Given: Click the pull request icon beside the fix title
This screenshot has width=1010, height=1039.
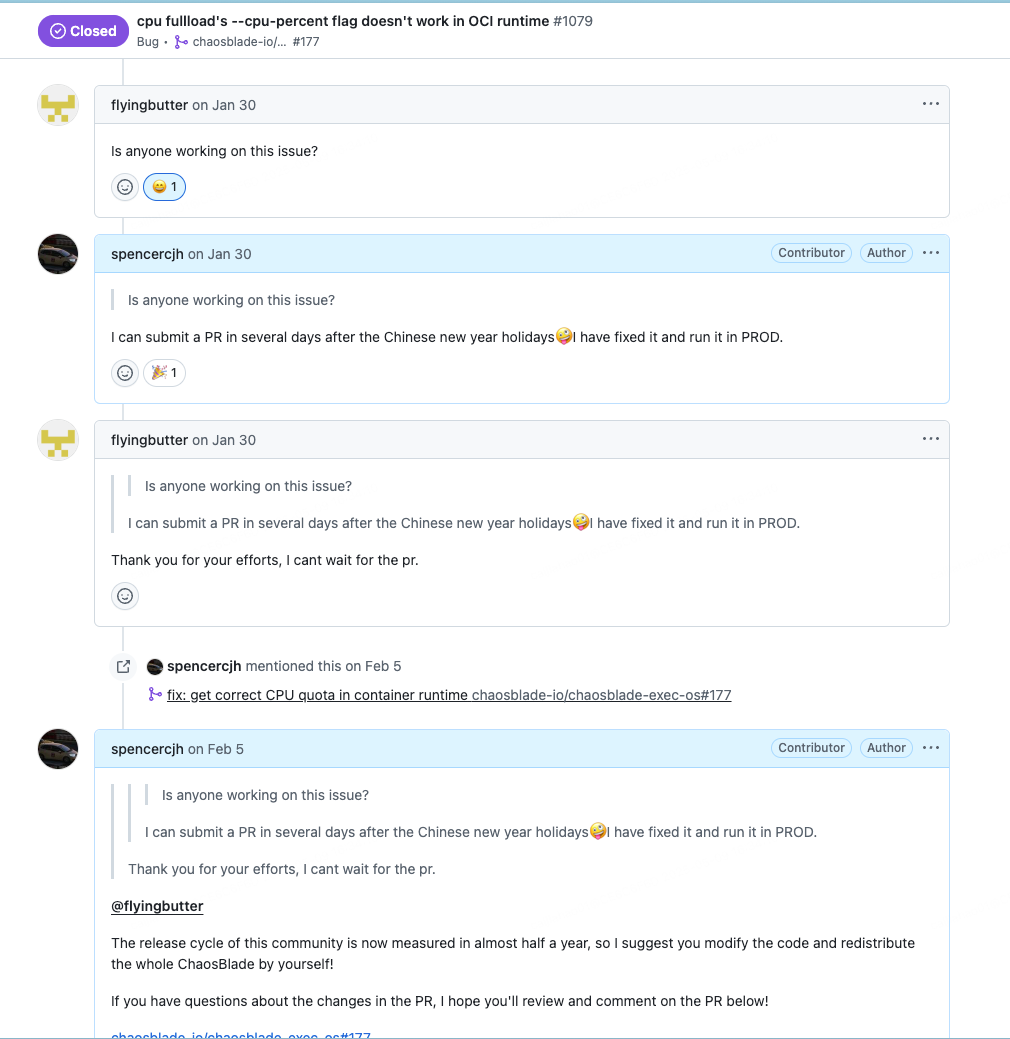Looking at the screenshot, I should click(x=155, y=695).
